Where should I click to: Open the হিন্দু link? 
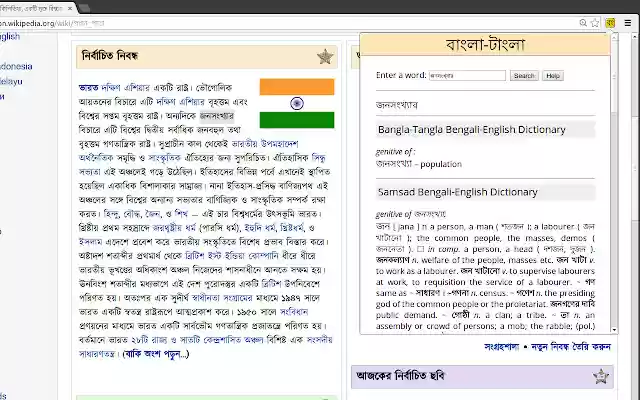pos(111,213)
